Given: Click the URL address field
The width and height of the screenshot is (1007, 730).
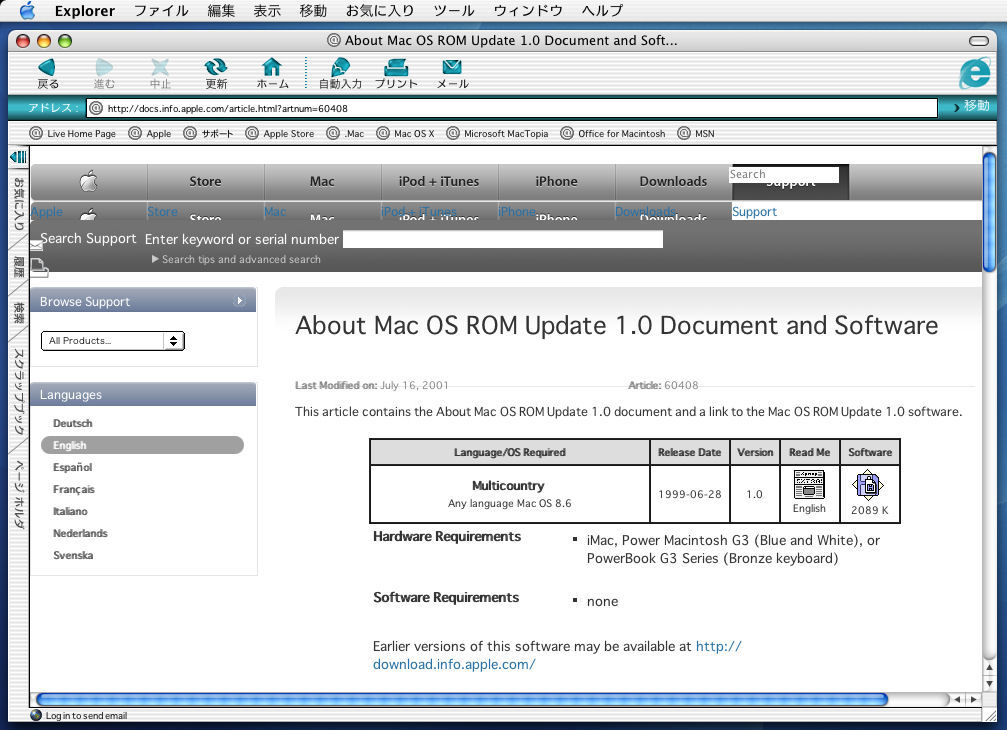Looking at the screenshot, I should point(512,108).
